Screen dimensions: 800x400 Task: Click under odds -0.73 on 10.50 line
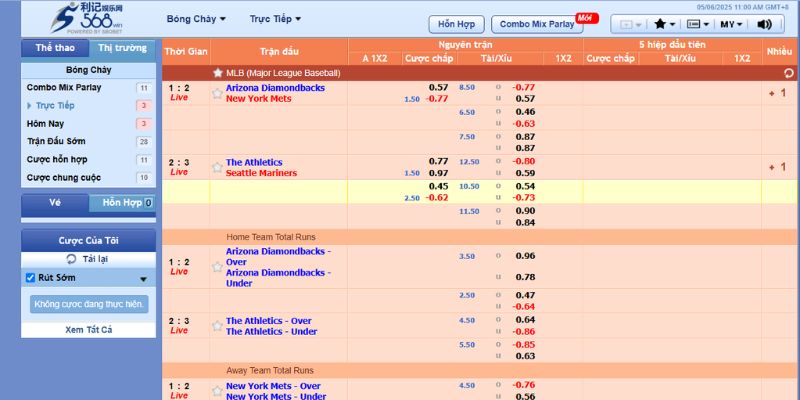point(523,198)
